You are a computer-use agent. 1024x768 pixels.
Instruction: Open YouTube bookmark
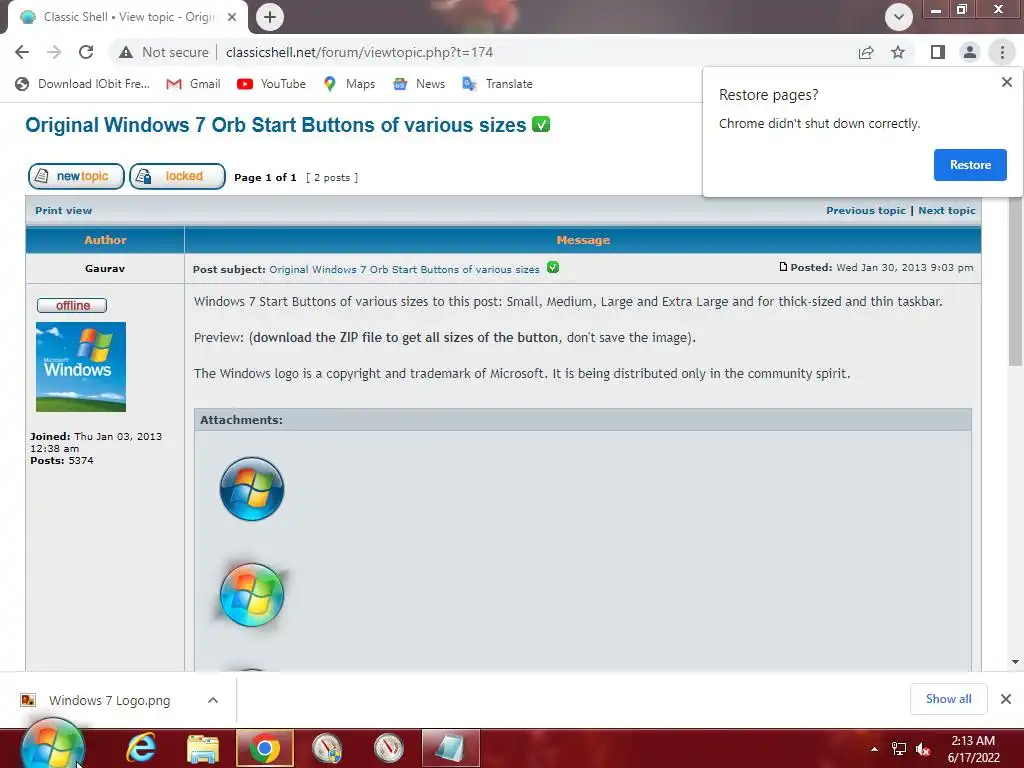tap(271, 84)
